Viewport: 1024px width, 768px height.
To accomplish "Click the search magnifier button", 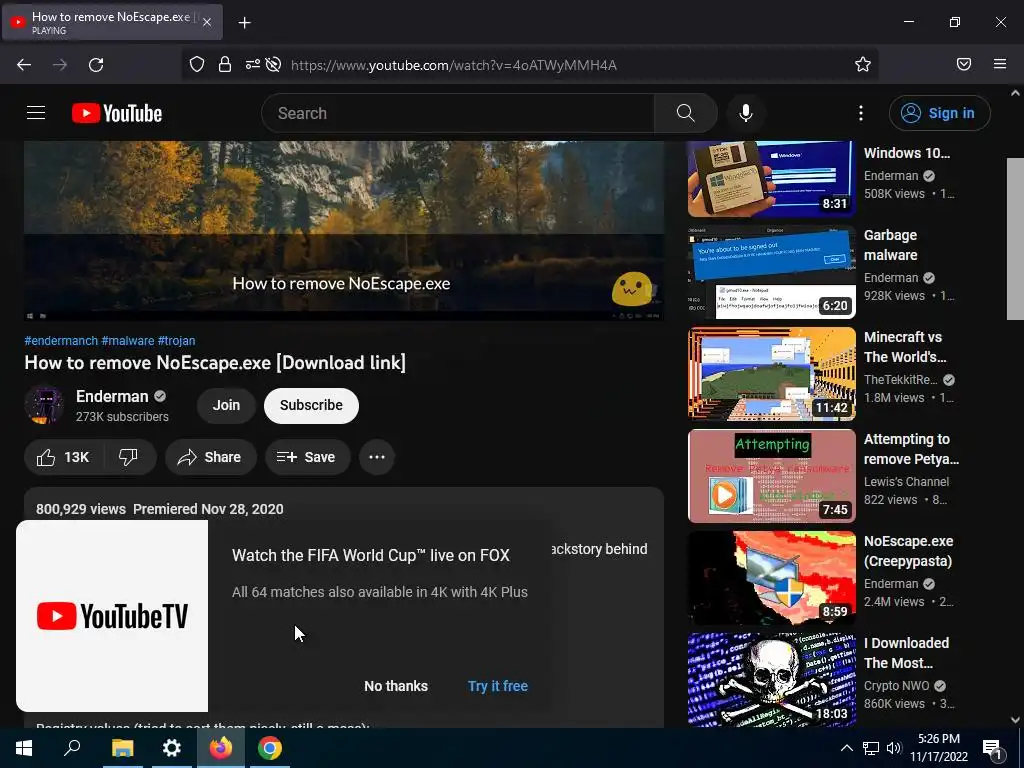I will pos(685,113).
